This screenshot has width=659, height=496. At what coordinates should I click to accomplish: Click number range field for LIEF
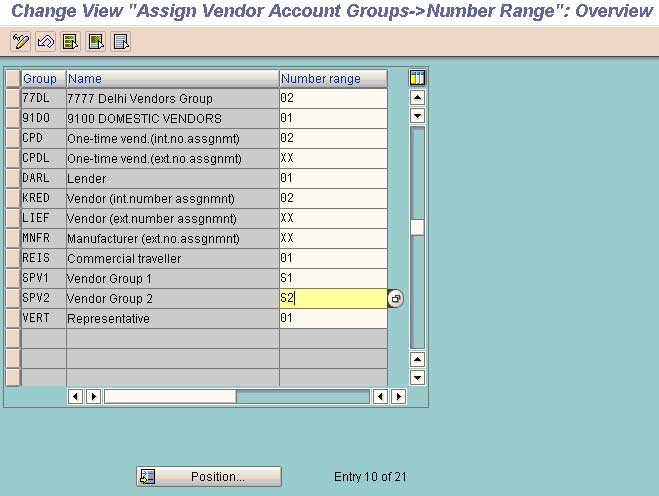[x=333, y=218]
